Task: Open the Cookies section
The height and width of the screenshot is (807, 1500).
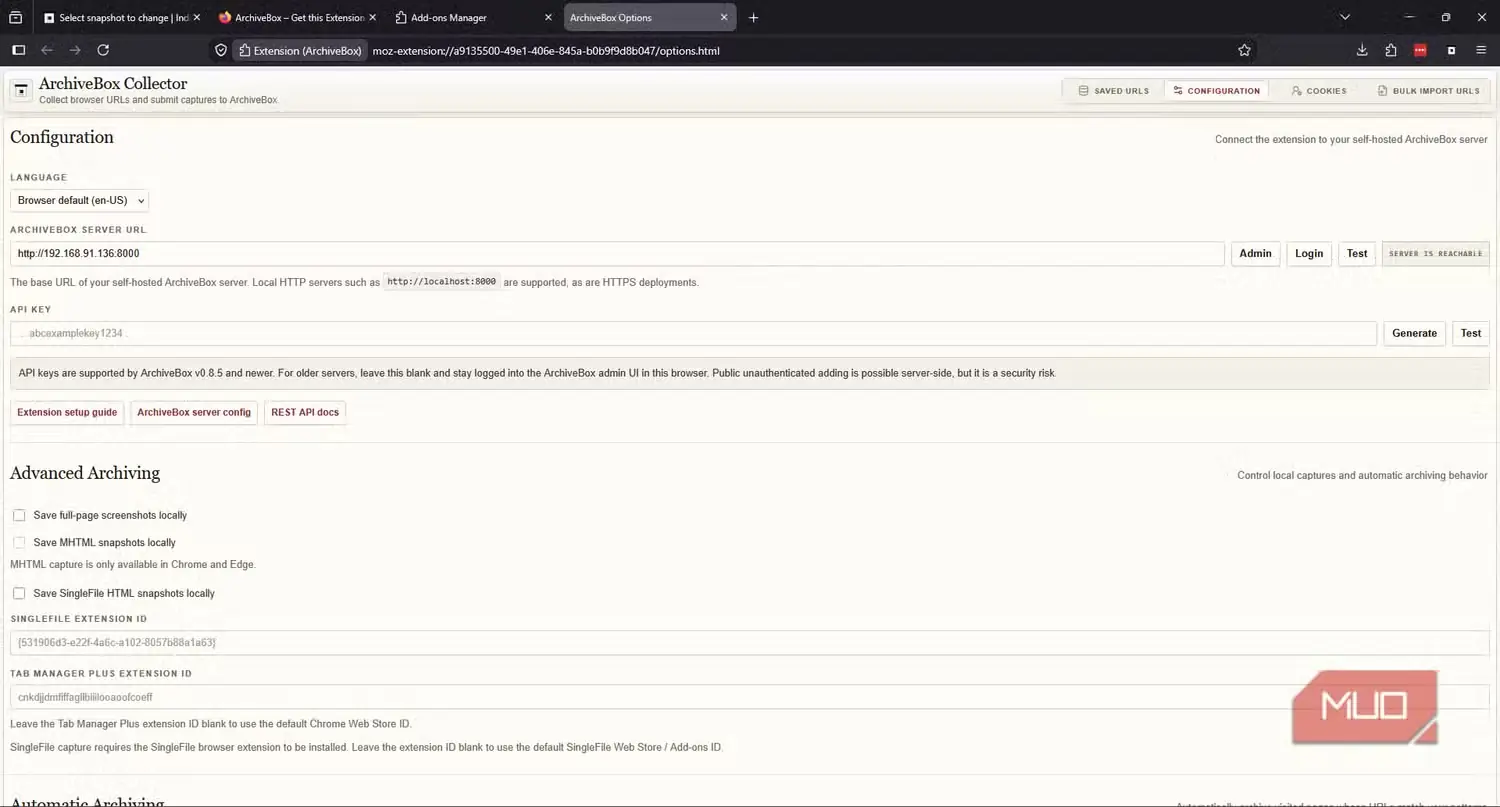Action: click(1318, 91)
